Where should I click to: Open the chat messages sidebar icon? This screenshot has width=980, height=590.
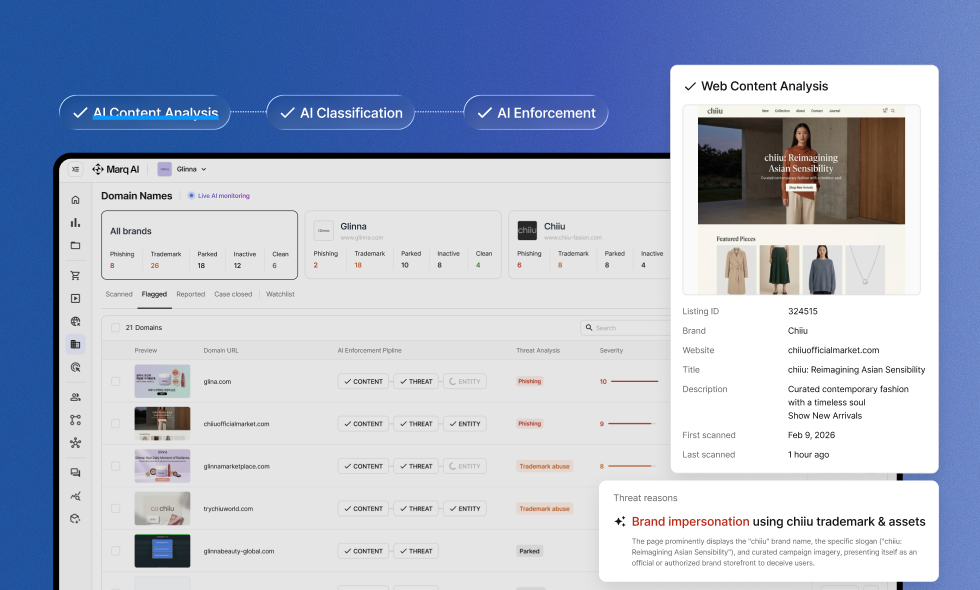(x=76, y=472)
